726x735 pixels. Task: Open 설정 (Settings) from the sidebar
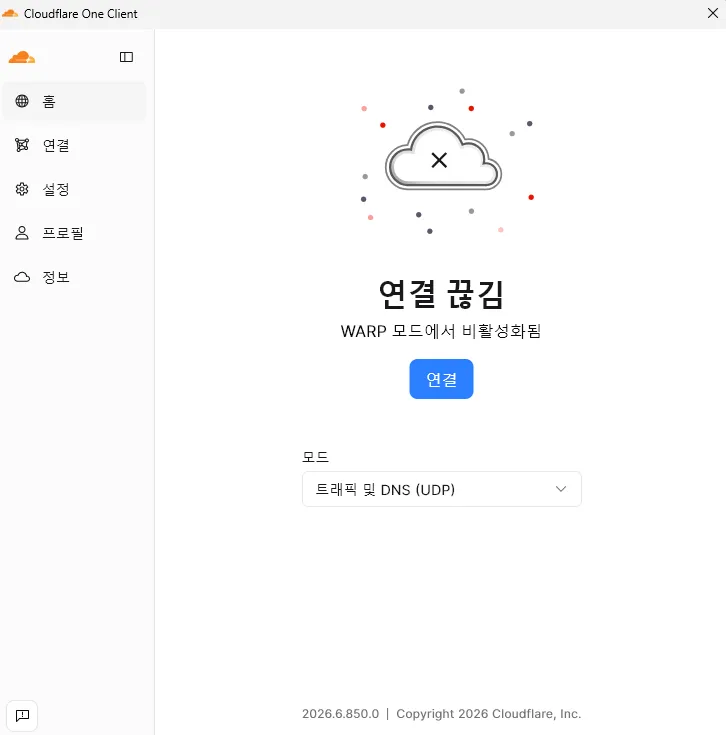75,189
